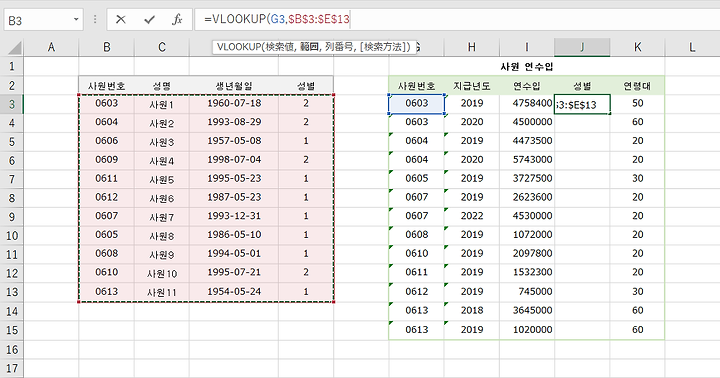
Task: Click cell D13 with 1954-05-24
Action: click(234, 292)
